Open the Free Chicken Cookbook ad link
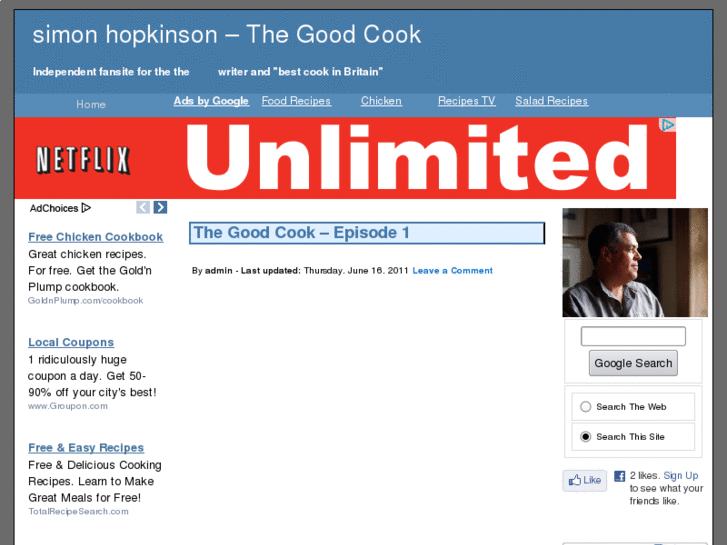The height and width of the screenshot is (545, 727). [x=96, y=237]
